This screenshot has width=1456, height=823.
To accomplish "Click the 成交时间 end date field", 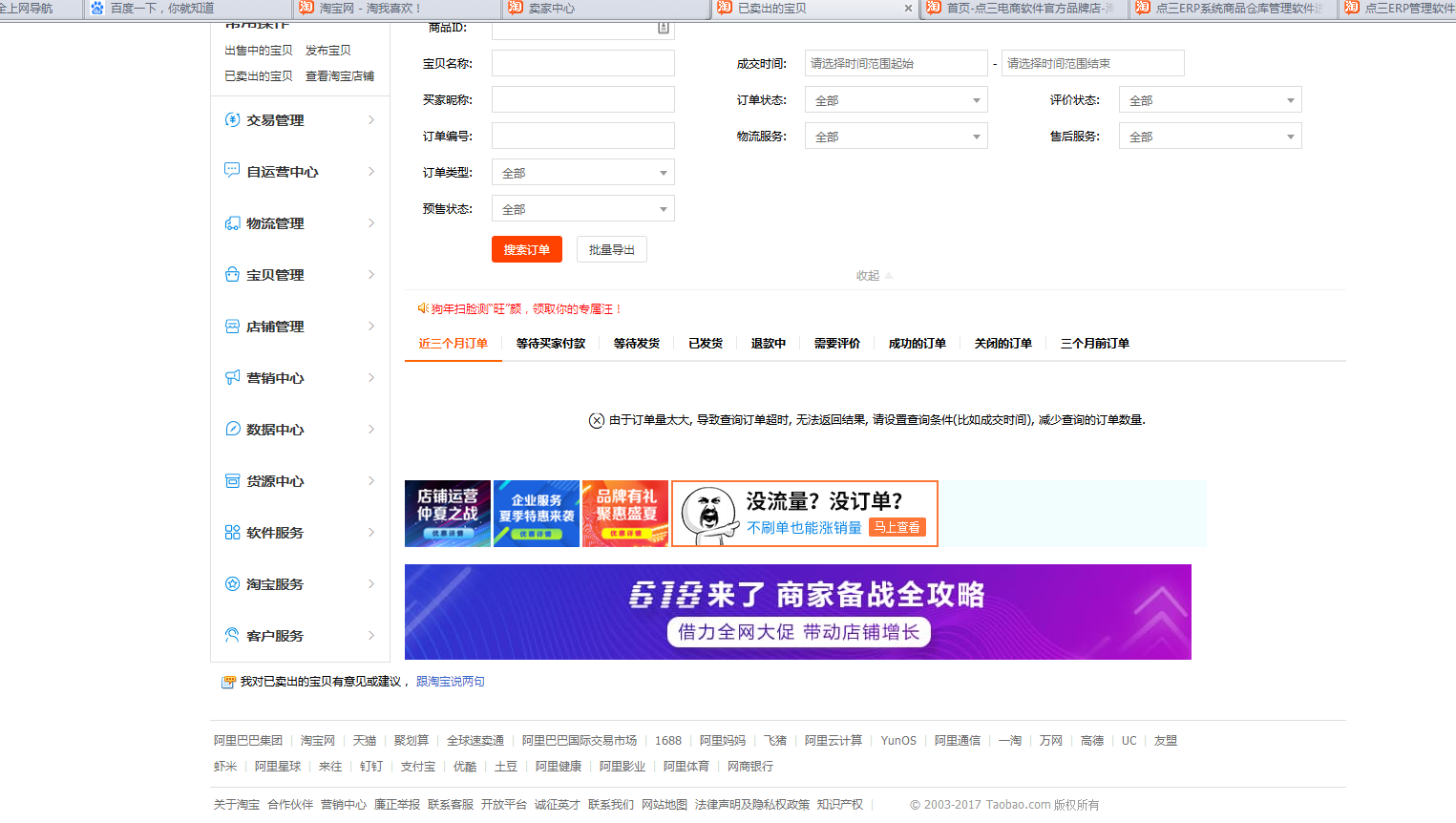I will tap(1093, 64).
